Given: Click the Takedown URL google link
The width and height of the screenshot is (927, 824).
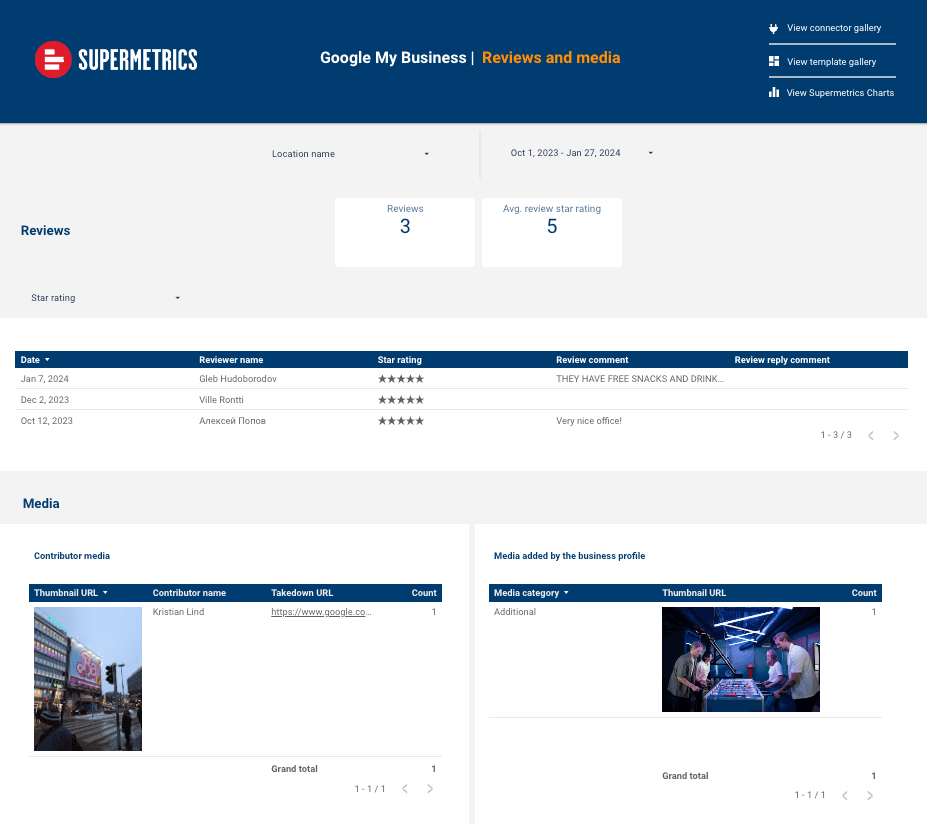Looking at the screenshot, I should [x=321, y=612].
